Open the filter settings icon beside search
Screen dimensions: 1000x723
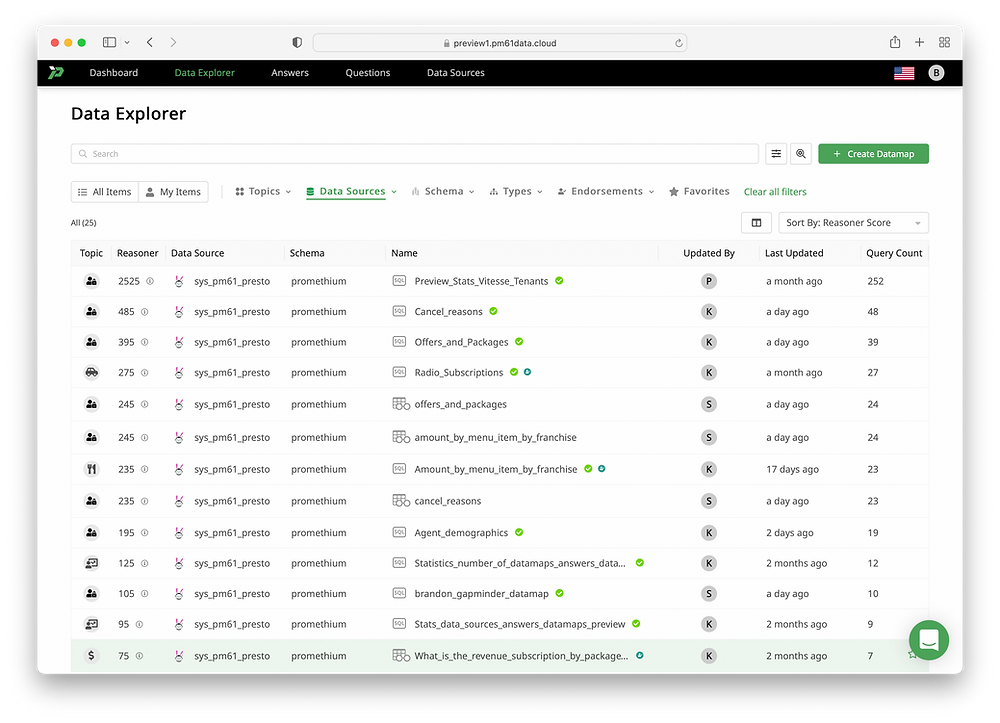click(x=776, y=154)
